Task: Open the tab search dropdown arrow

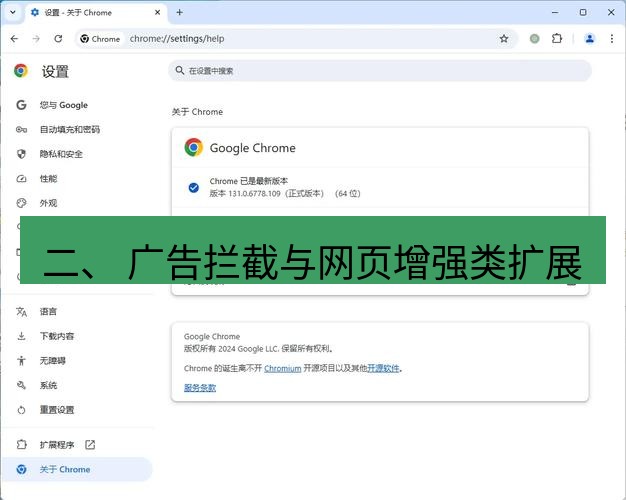Action: (13, 12)
